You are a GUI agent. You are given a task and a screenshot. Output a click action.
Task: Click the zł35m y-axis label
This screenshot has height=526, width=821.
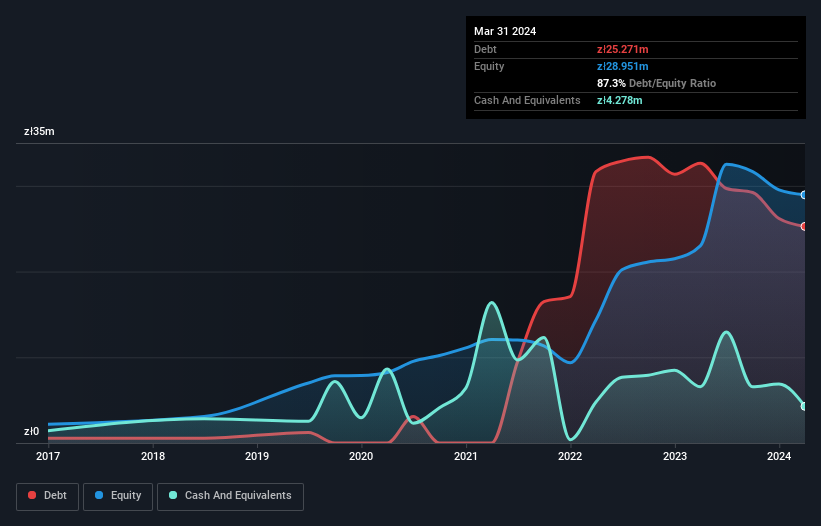click(x=39, y=131)
